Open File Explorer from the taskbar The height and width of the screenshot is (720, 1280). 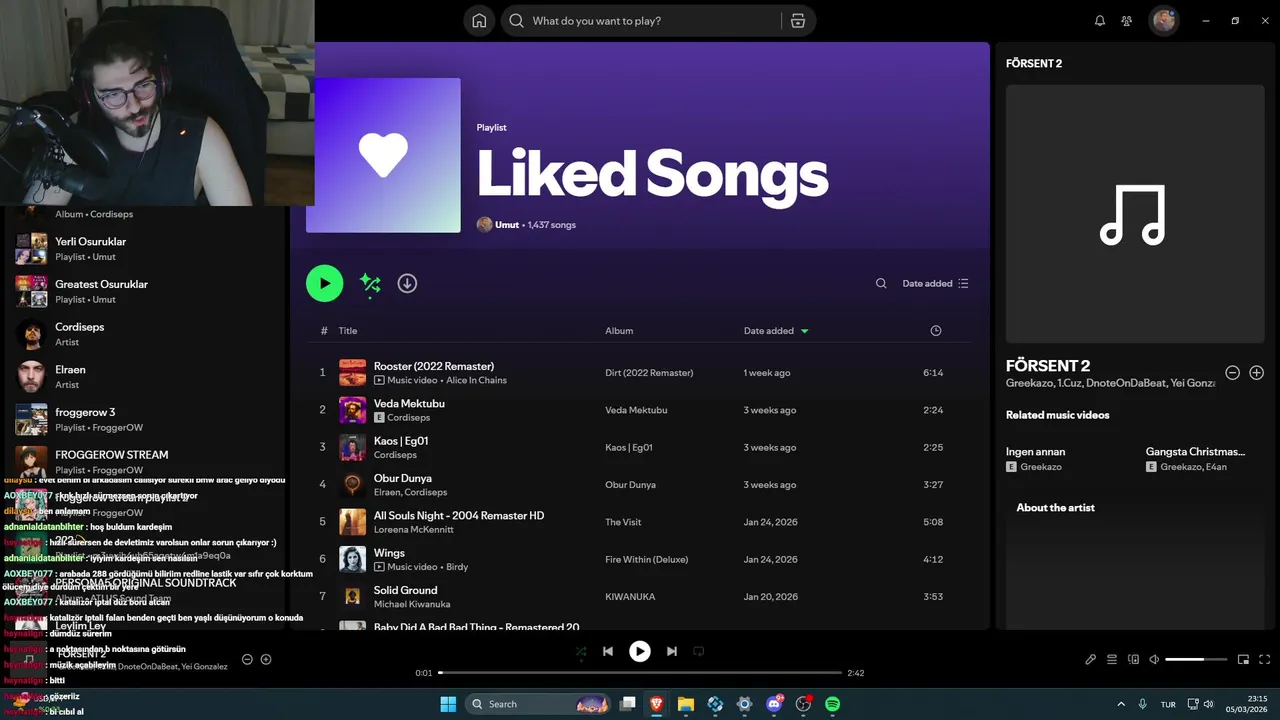point(686,704)
